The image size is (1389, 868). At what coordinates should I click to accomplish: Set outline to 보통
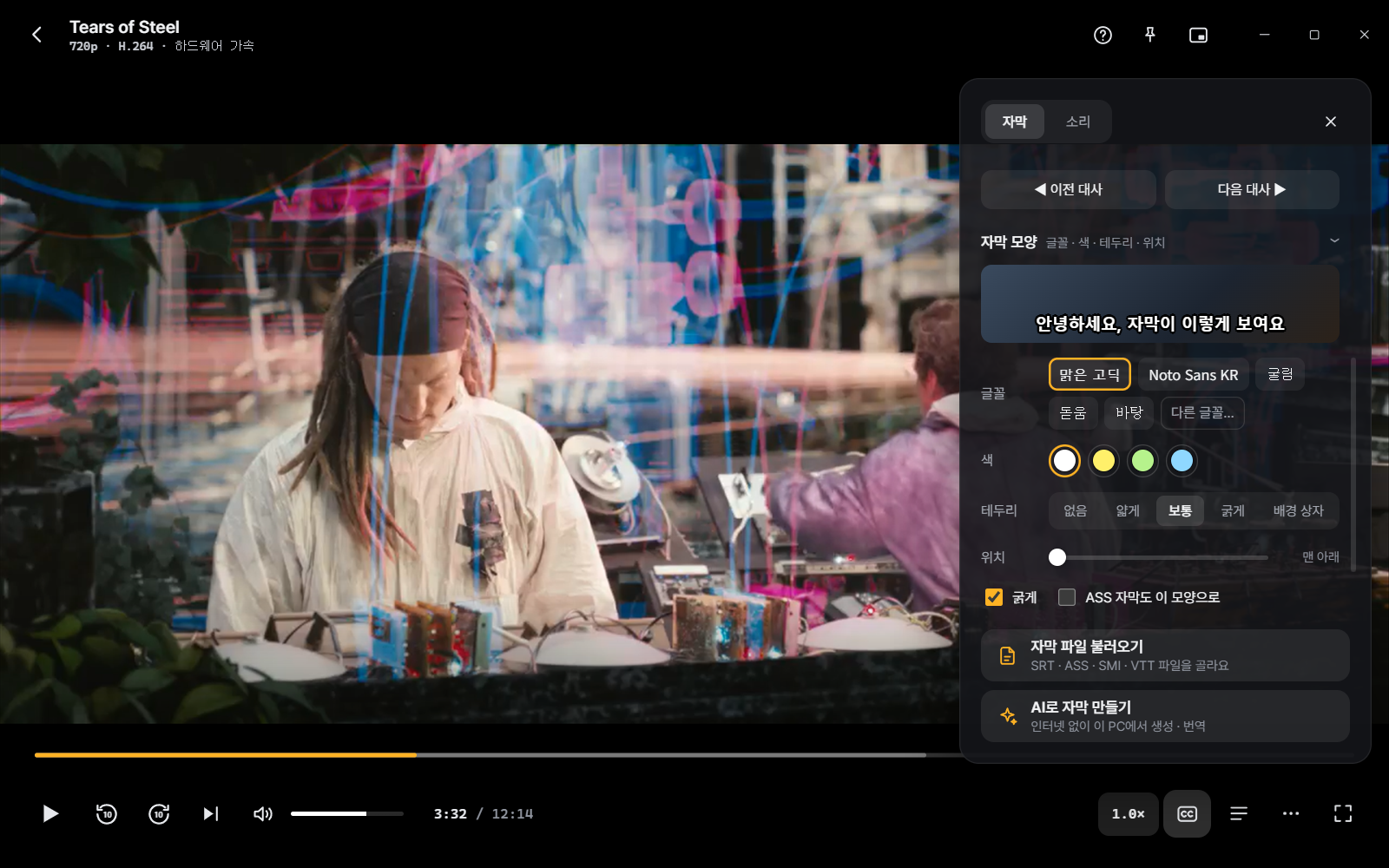pyautogui.click(x=1180, y=510)
